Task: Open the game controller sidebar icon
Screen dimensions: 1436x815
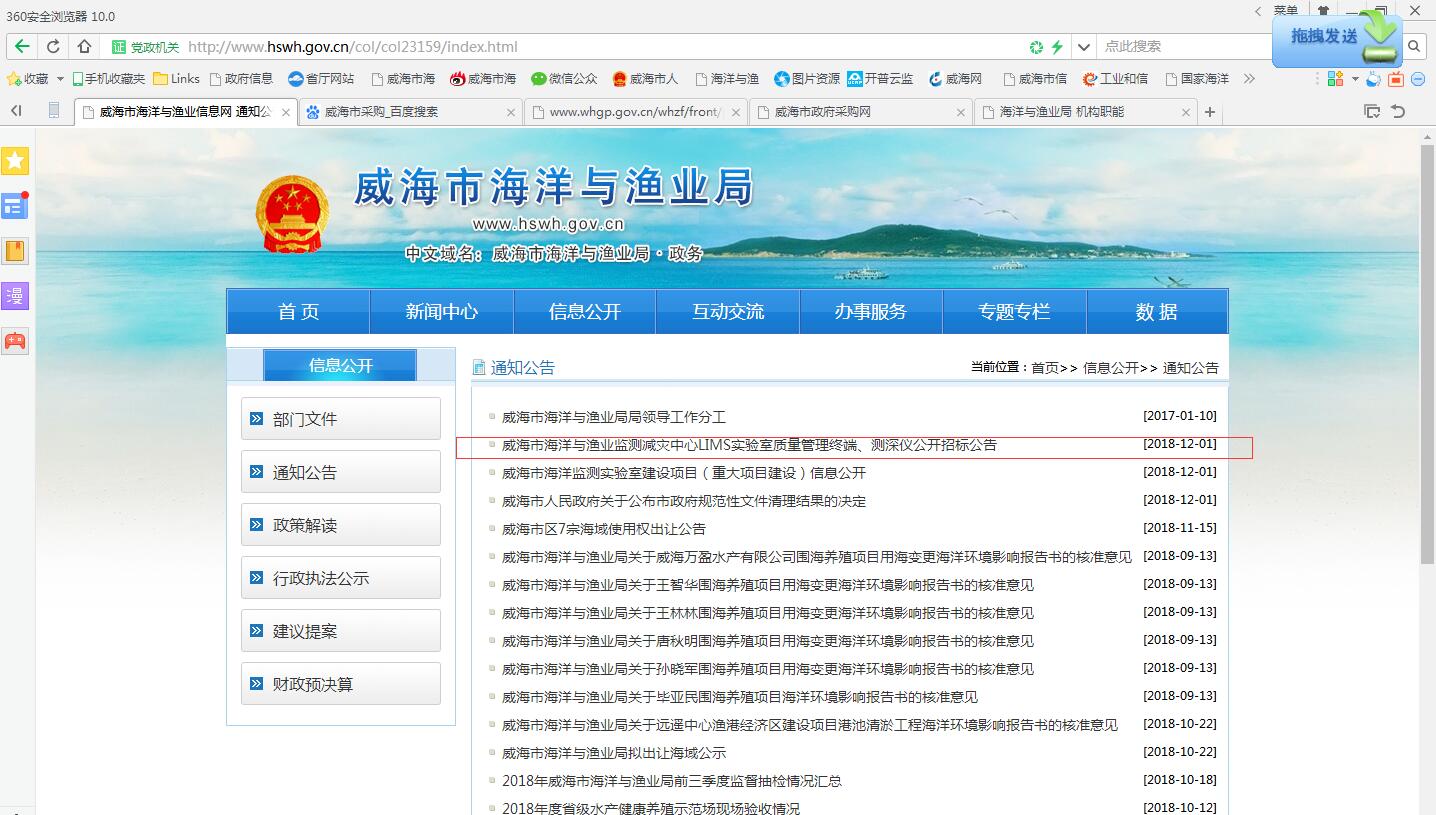Action: click(15, 341)
